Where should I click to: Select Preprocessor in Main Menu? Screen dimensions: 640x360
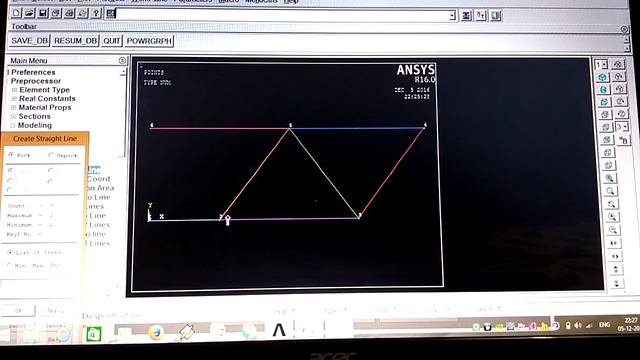(x=36, y=81)
